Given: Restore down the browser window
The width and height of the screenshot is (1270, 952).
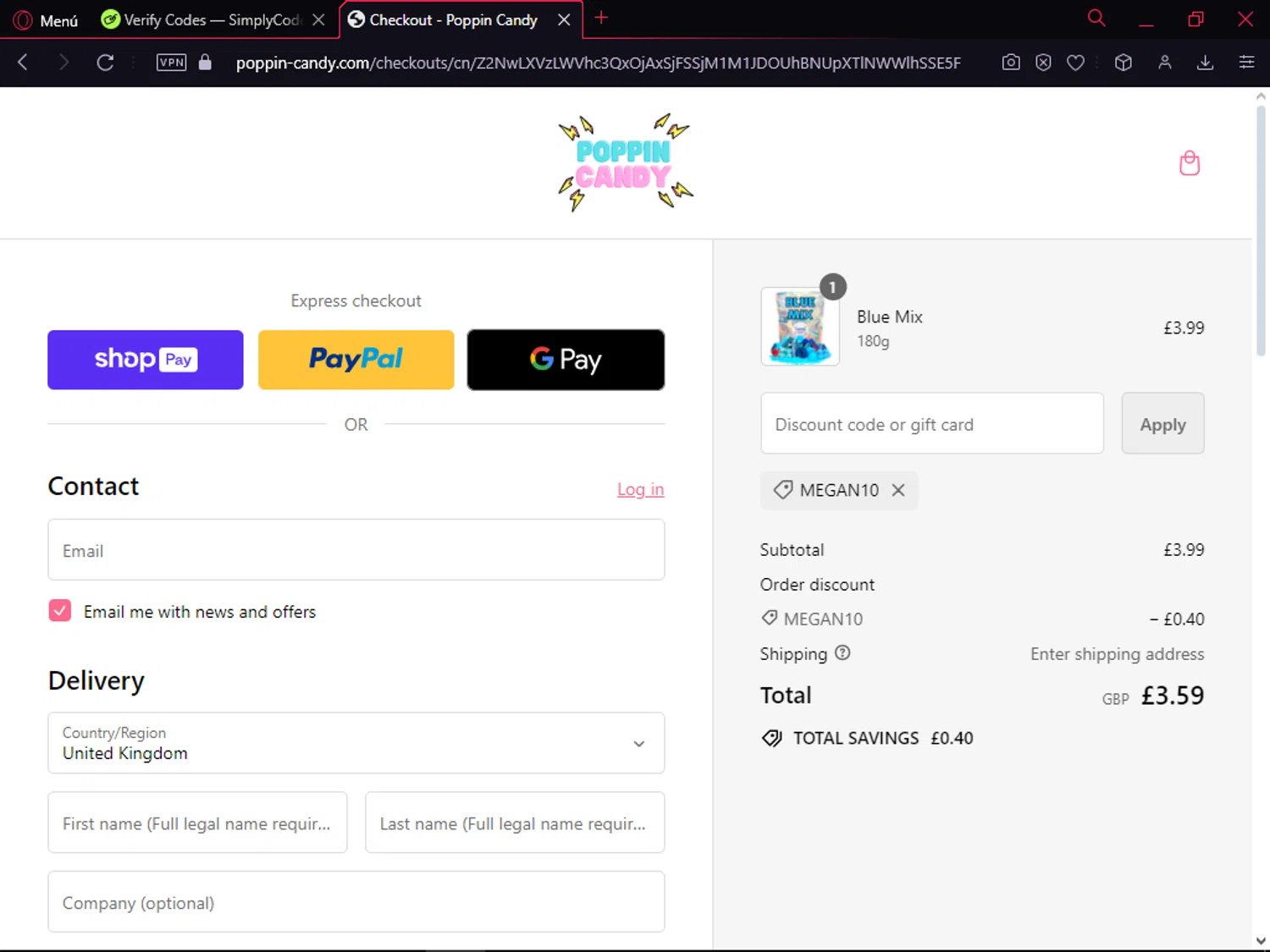Looking at the screenshot, I should coord(1195,19).
